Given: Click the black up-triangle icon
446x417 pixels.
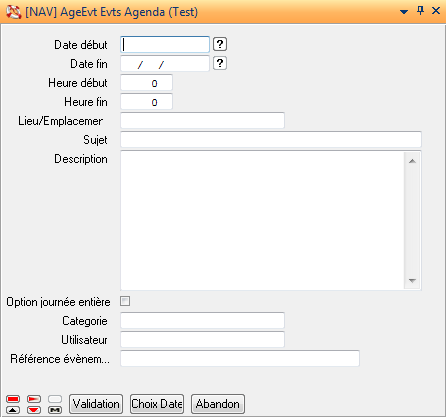Looking at the screenshot, I should pos(13,410).
